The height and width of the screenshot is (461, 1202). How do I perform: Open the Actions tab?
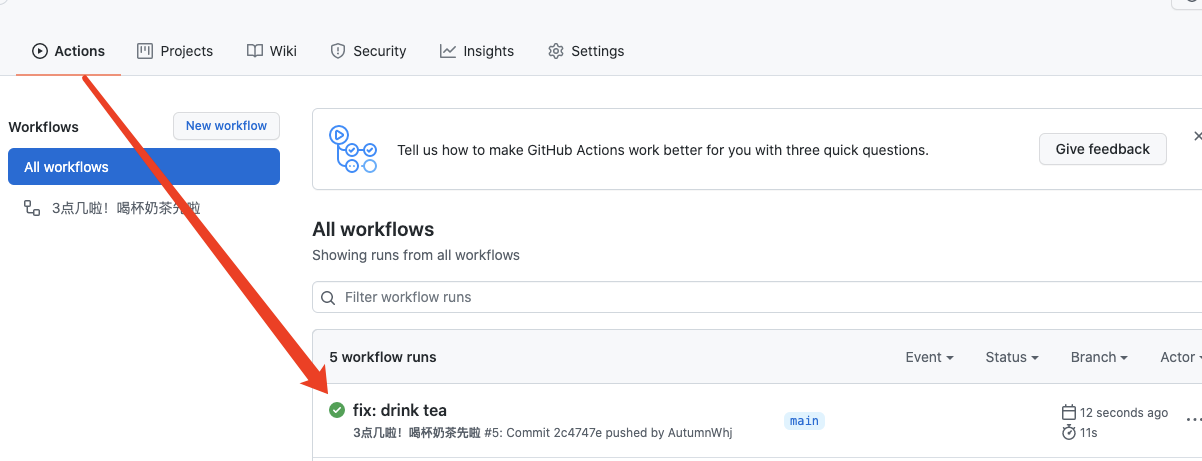pos(68,51)
